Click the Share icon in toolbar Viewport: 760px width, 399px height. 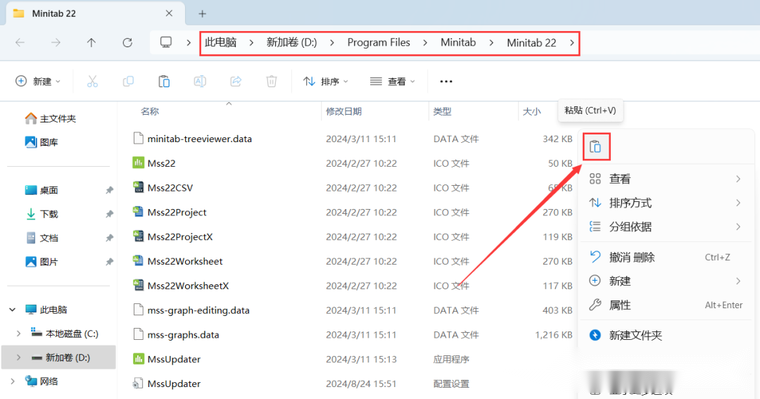coord(236,81)
